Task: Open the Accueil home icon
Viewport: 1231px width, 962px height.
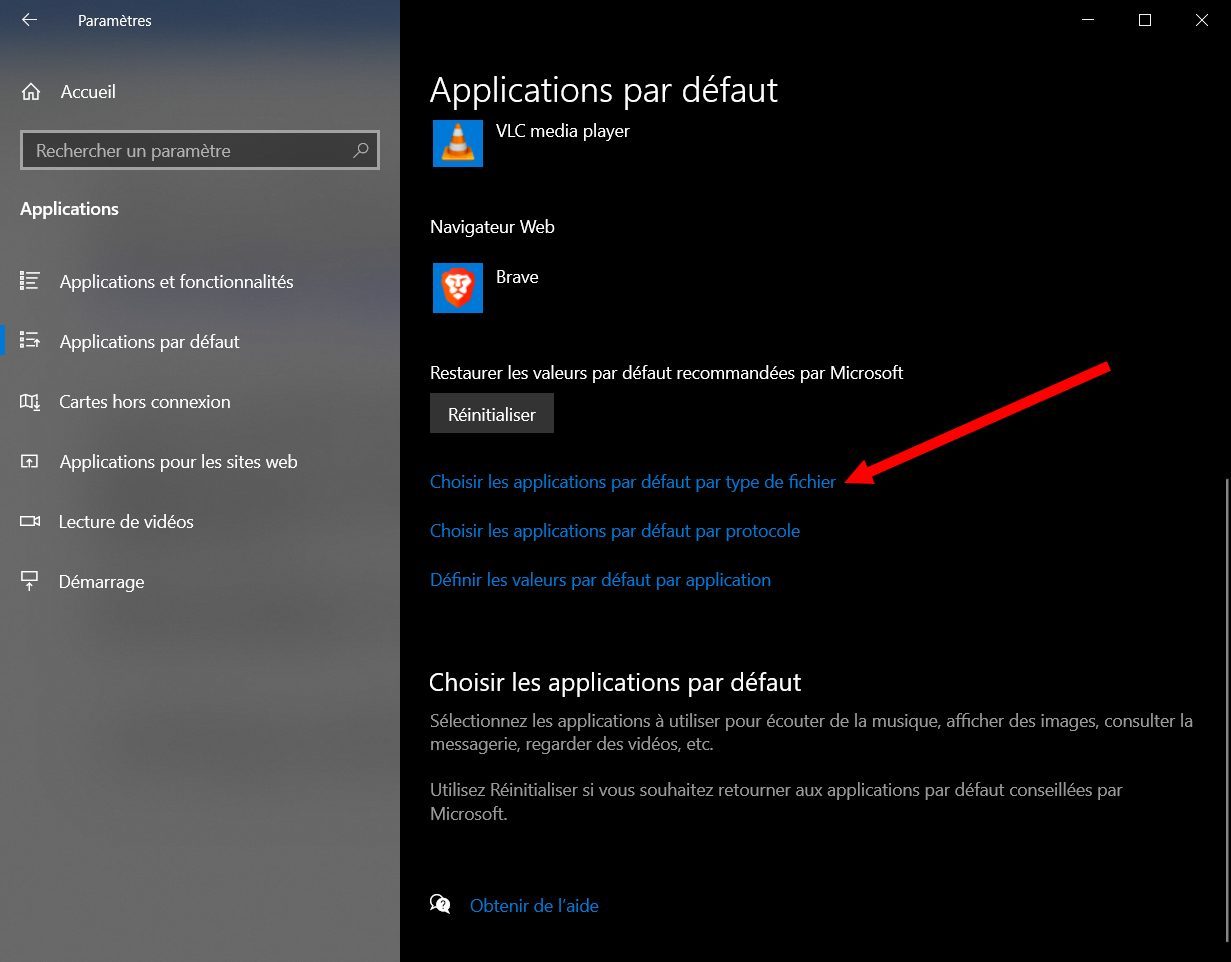Action: tap(31, 92)
